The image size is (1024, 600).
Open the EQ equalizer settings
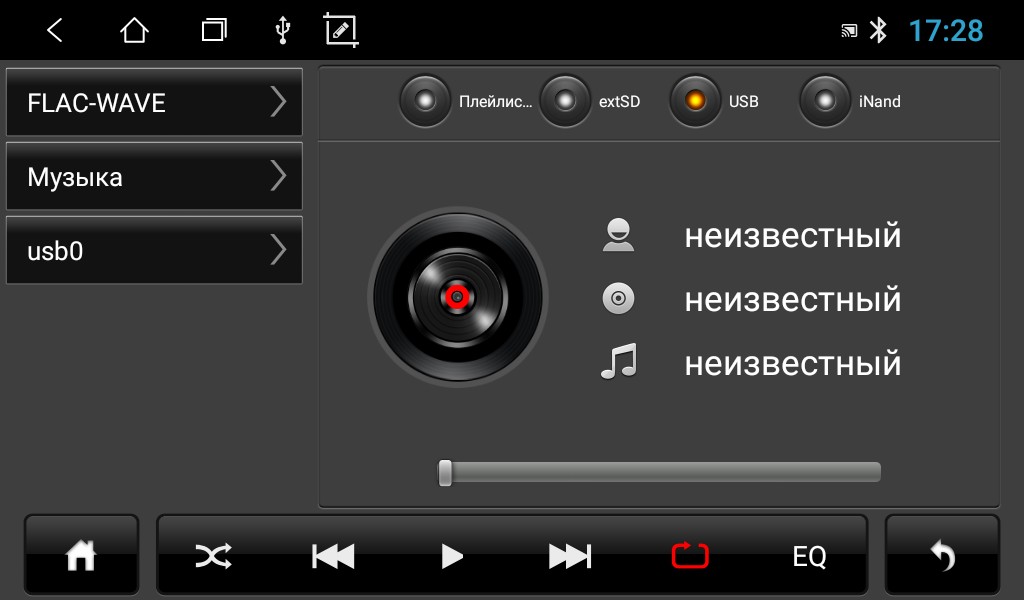tap(809, 556)
